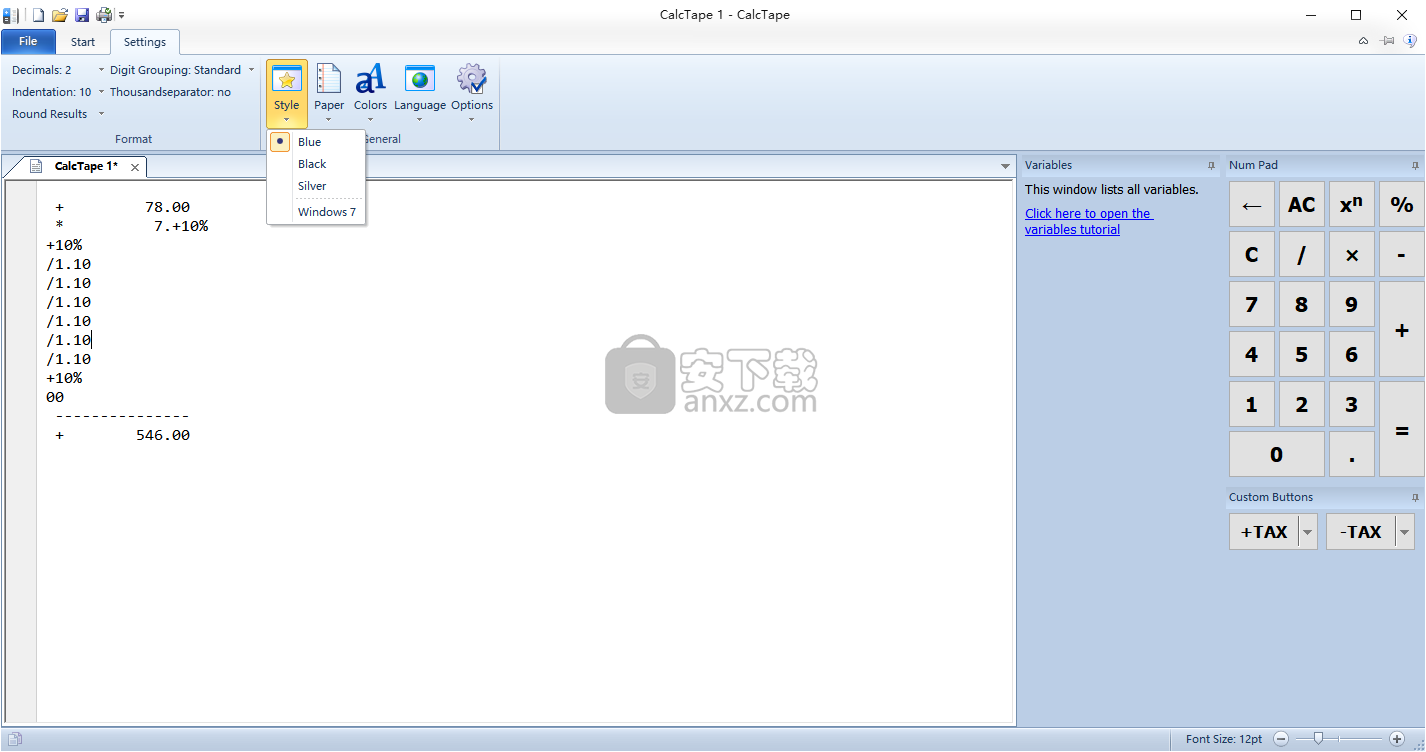Click the font size slider handle
The image size is (1426, 752).
coord(1319,738)
